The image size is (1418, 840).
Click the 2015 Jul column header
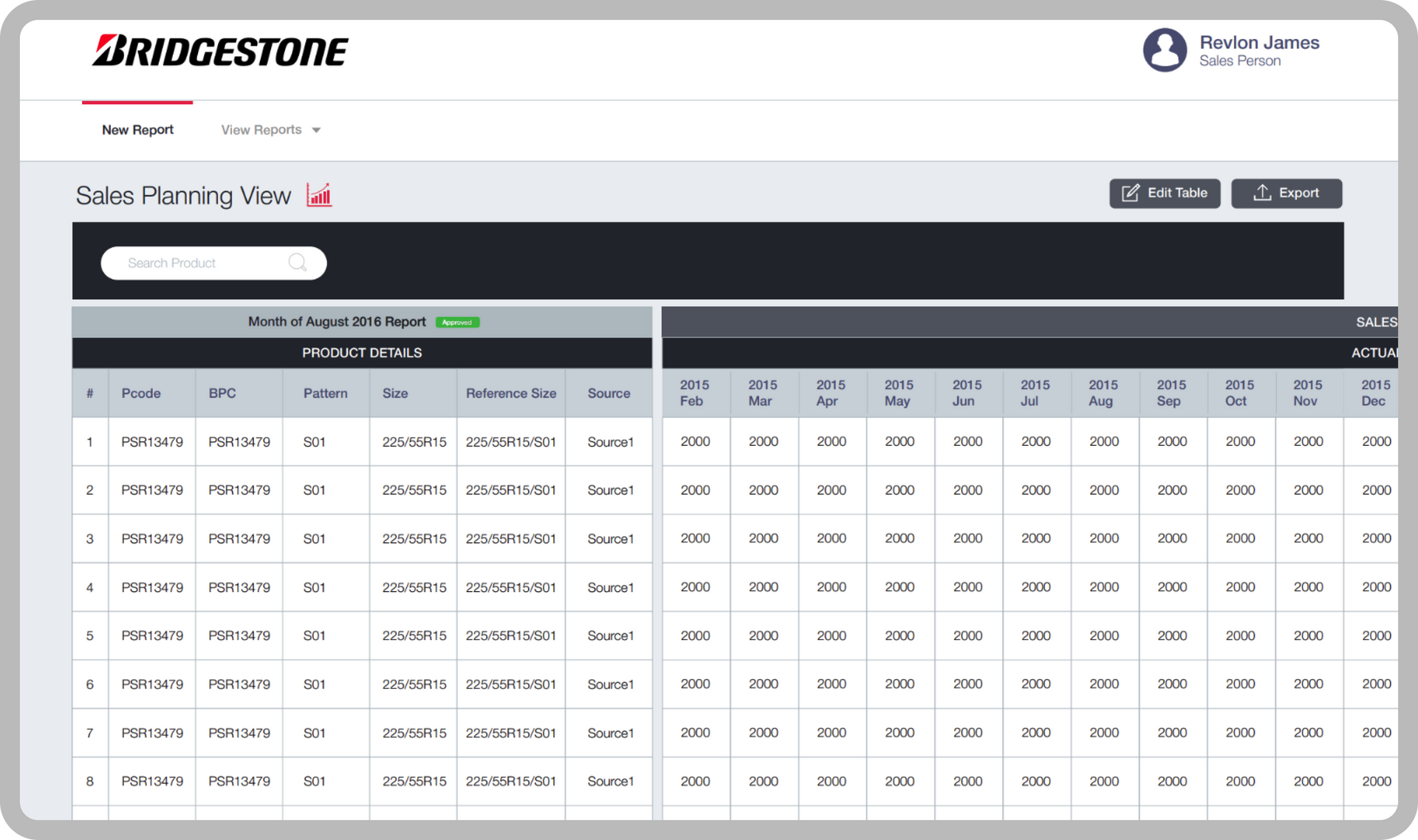(1036, 393)
